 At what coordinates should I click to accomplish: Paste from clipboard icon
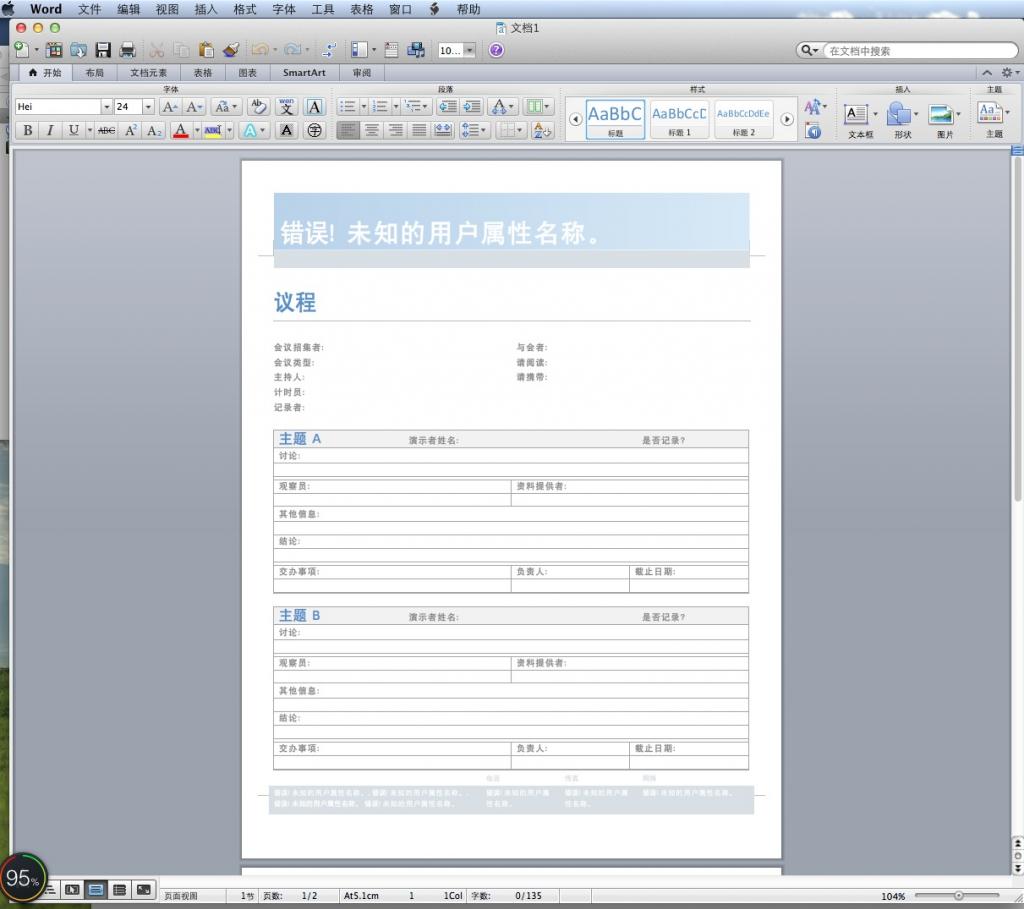206,50
